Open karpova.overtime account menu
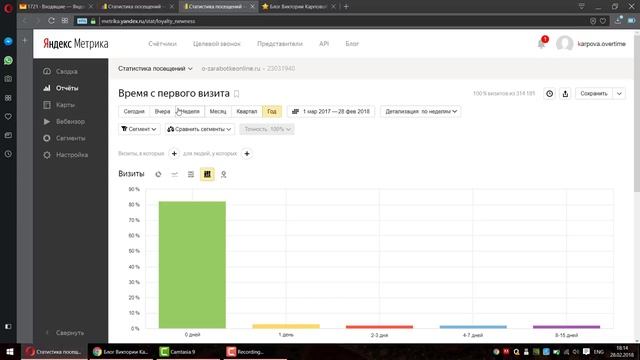The image size is (640, 360). point(601,44)
